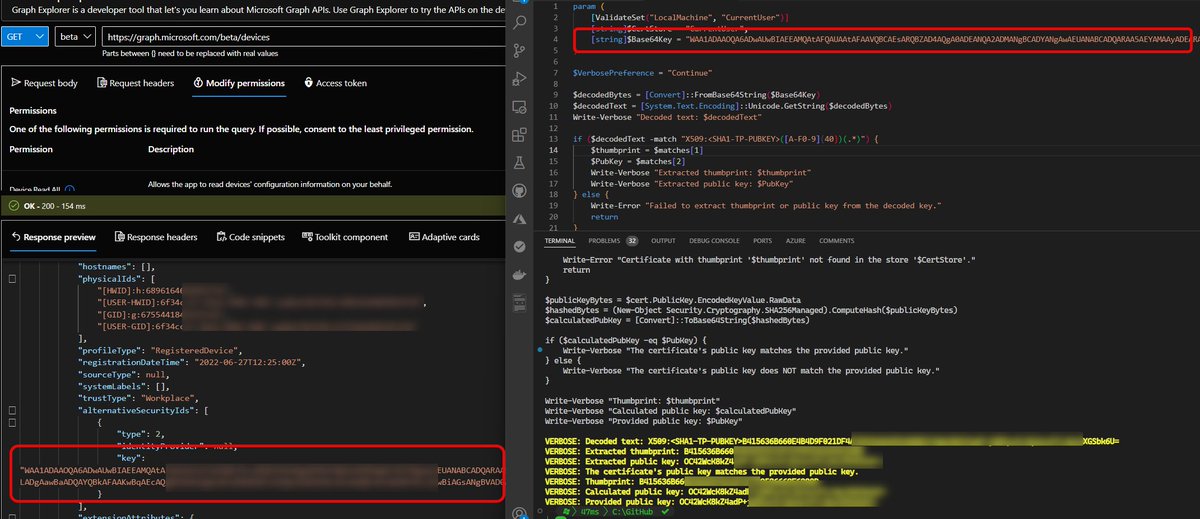
Task: Open the Response headers tab
Action: [157, 237]
